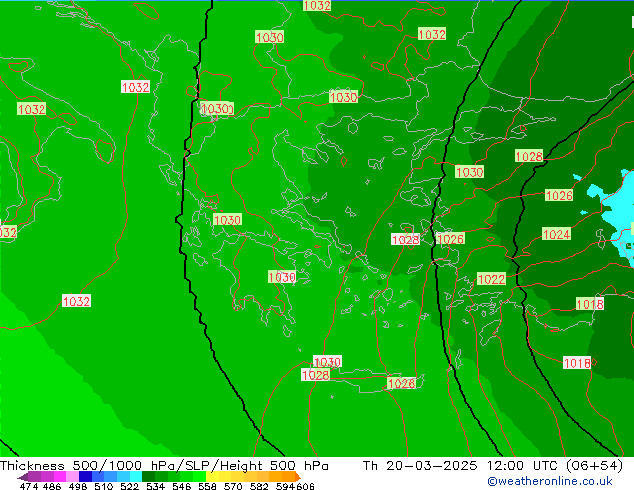This screenshot has height=490, width=634.
Task: Click the forecast date 'Th 20-03-2025 12:00 UTC'
Action: [x=460, y=466]
